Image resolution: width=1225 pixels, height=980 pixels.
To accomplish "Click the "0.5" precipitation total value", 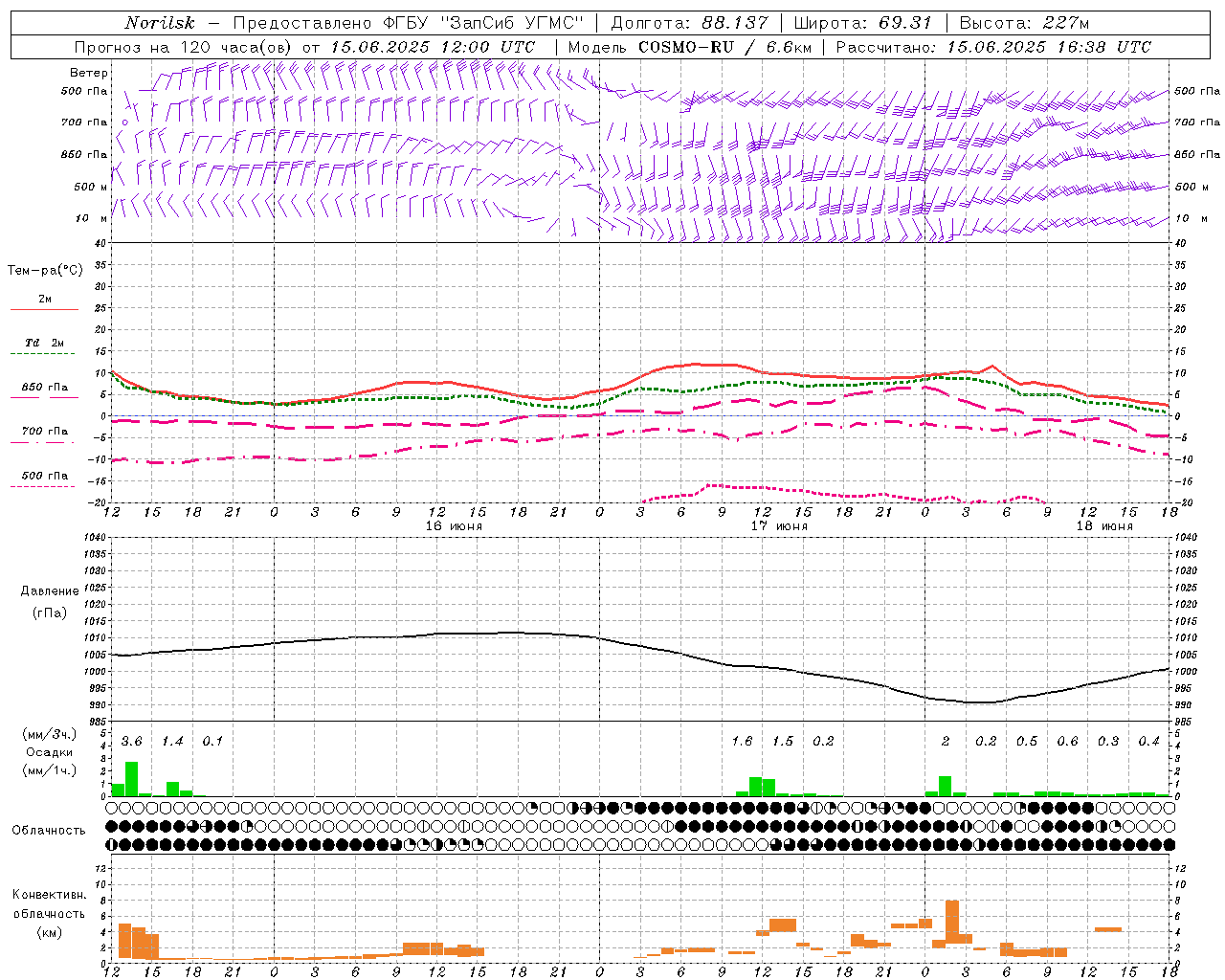I will coord(1027,742).
